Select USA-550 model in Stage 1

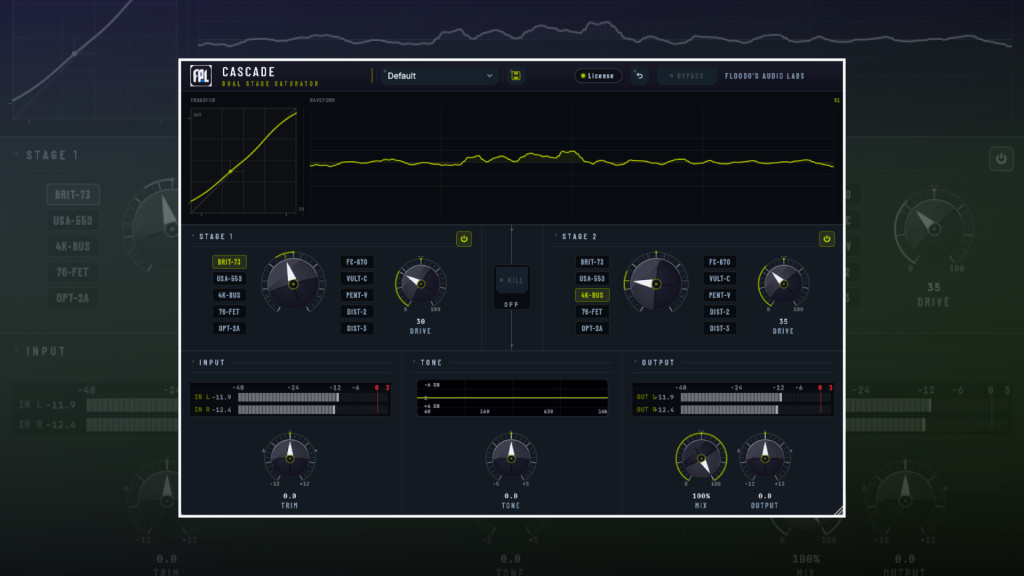[x=229, y=278]
